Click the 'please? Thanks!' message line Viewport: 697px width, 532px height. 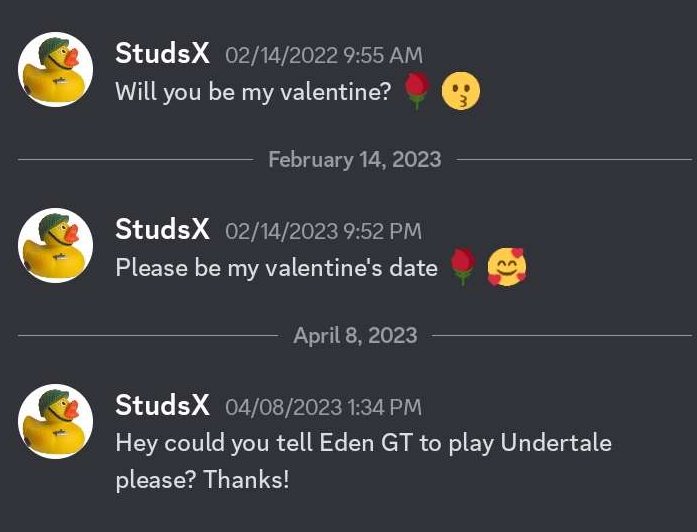tap(202, 480)
